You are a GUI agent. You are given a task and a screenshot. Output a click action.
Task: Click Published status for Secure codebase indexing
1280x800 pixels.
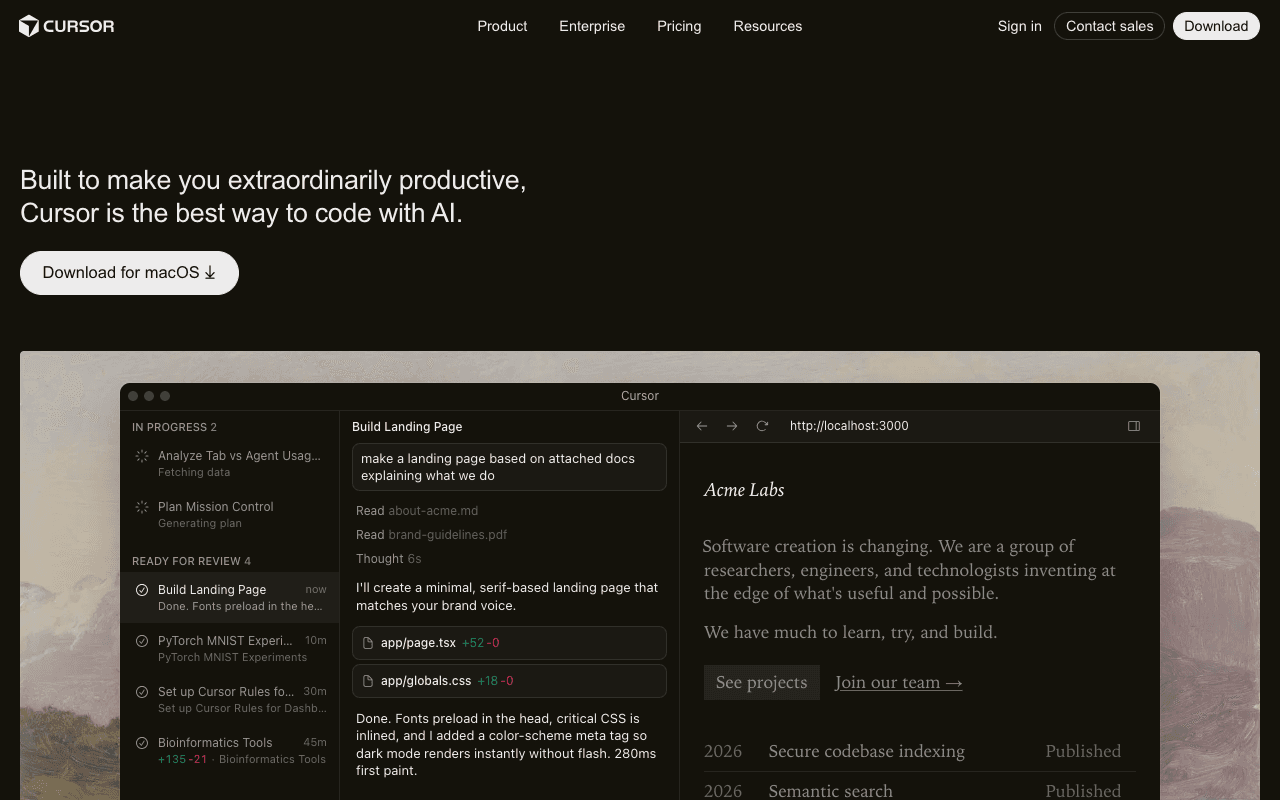(1083, 751)
